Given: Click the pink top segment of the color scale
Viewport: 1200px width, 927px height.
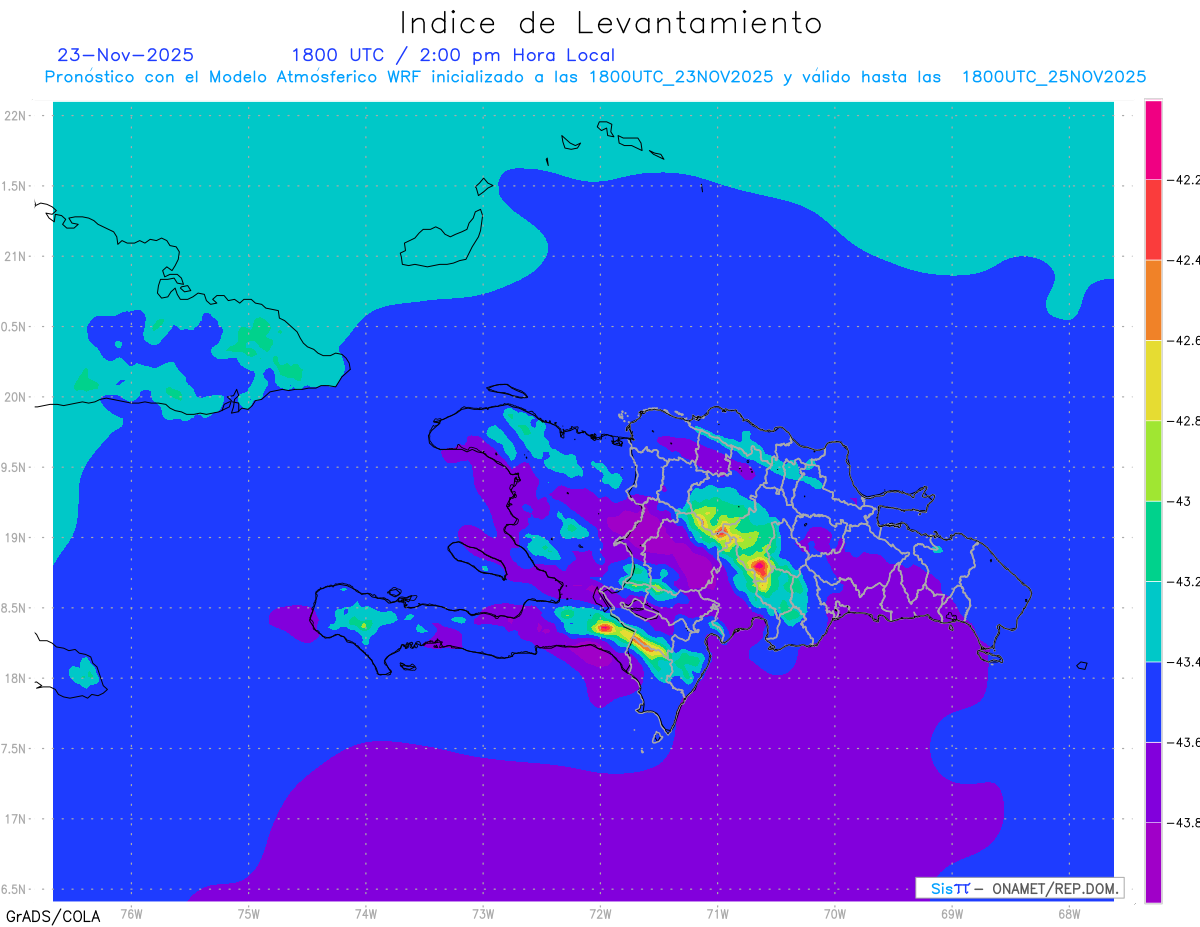Looking at the screenshot, I should (1153, 140).
